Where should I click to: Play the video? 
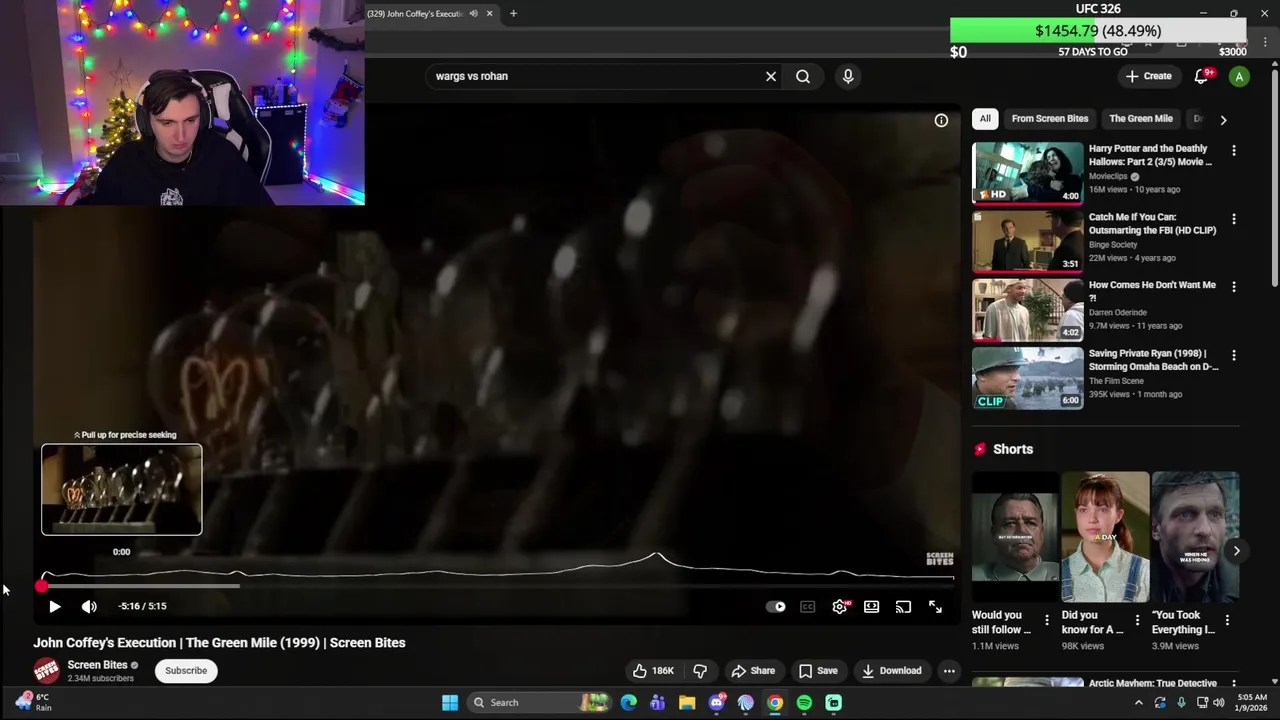click(55, 606)
